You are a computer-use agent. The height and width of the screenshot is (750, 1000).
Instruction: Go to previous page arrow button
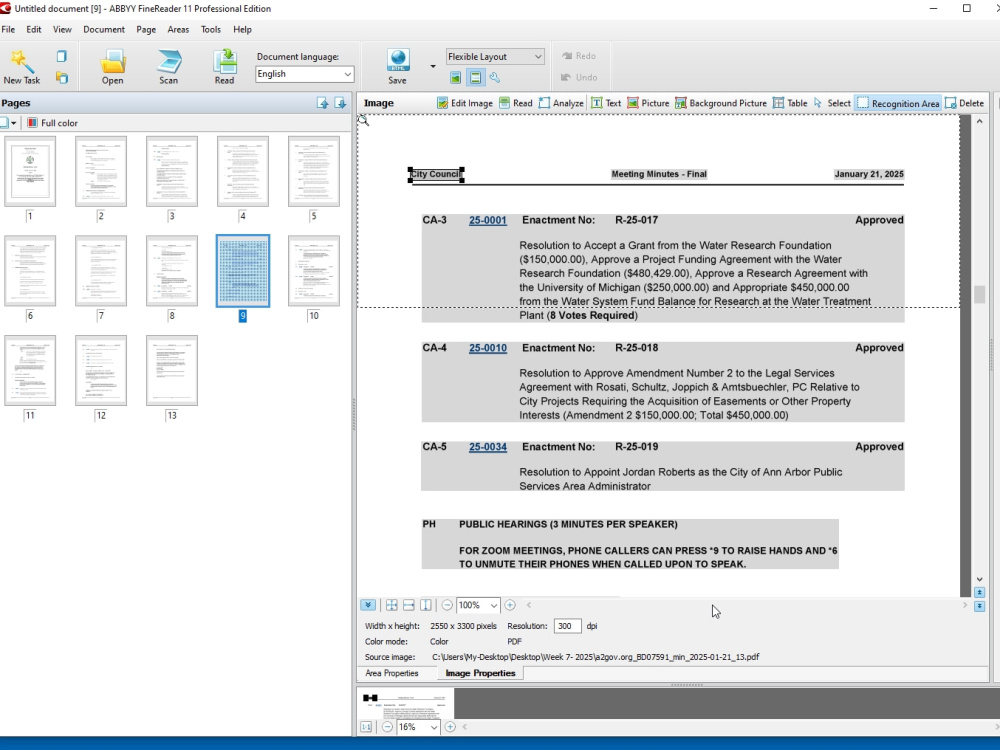[x=980, y=592]
